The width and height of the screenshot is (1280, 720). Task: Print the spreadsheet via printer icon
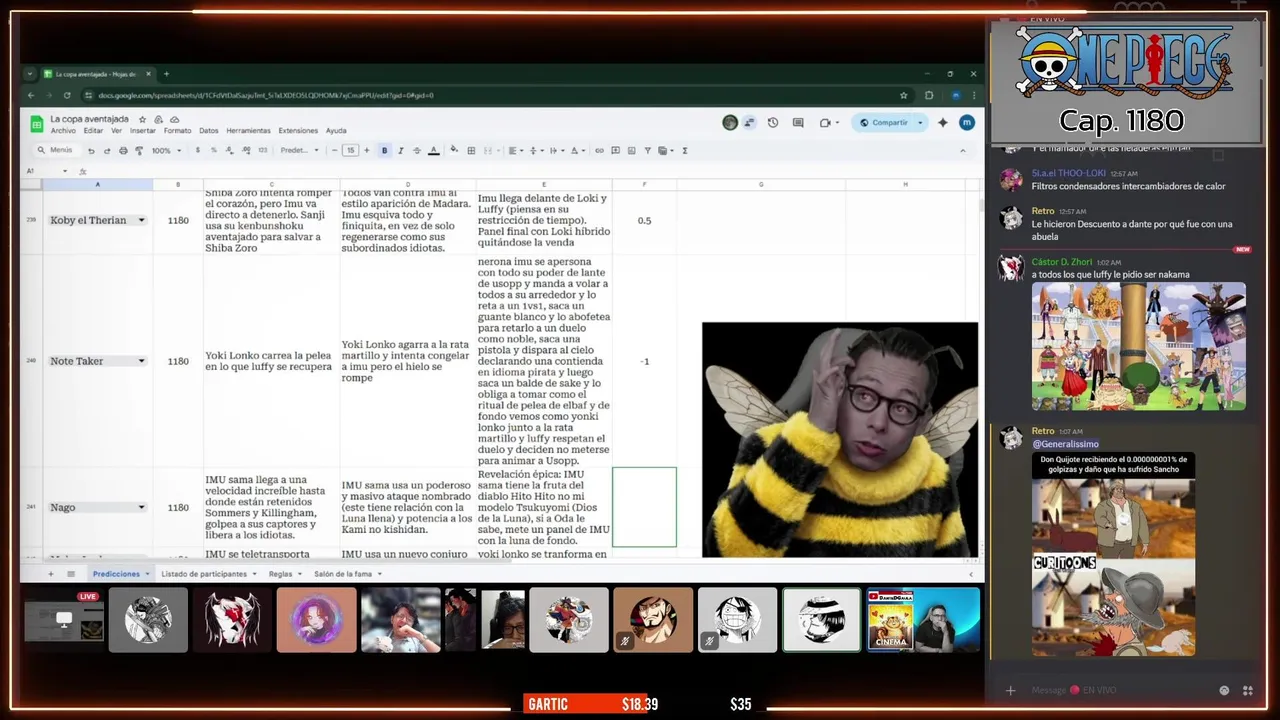click(x=123, y=150)
